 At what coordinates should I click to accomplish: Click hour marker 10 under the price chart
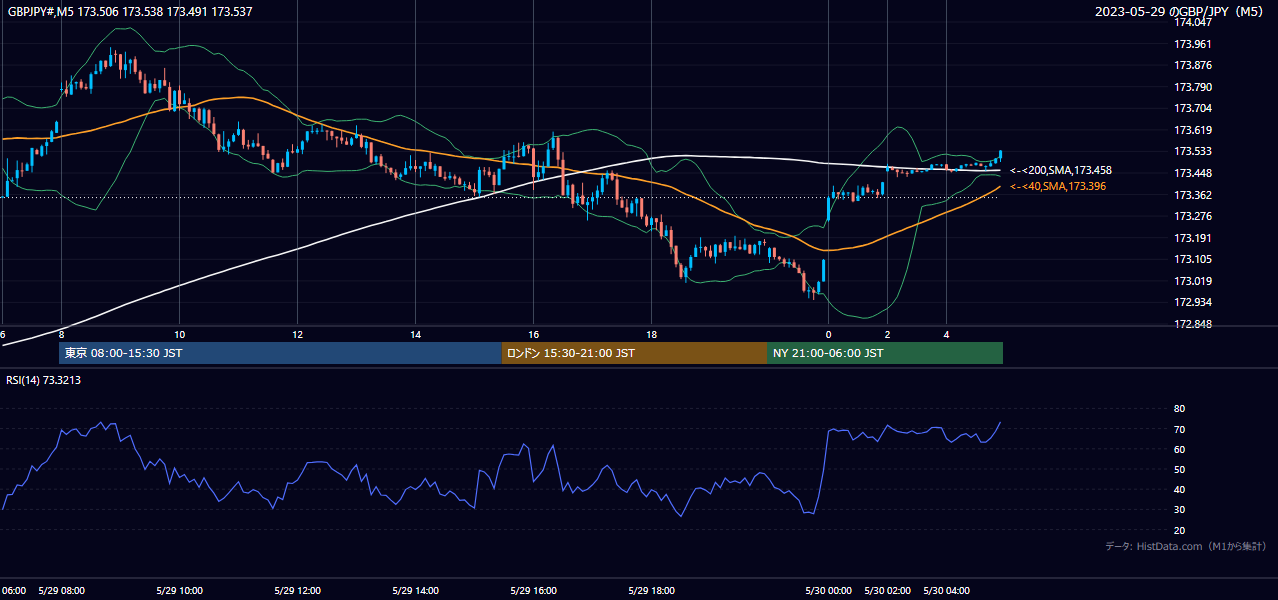pyautogui.click(x=179, y=334)
